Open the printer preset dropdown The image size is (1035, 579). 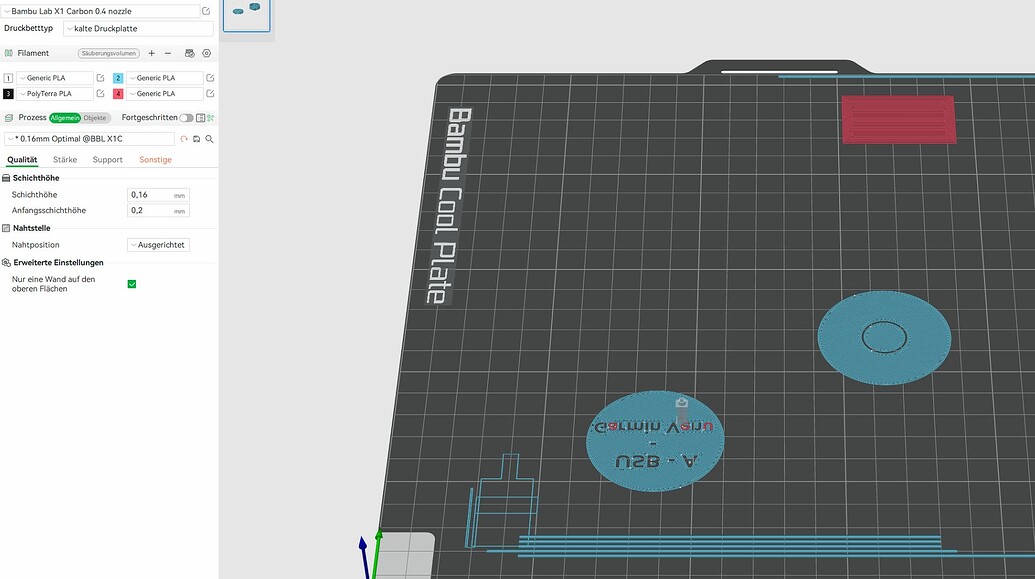pos(102,11)
